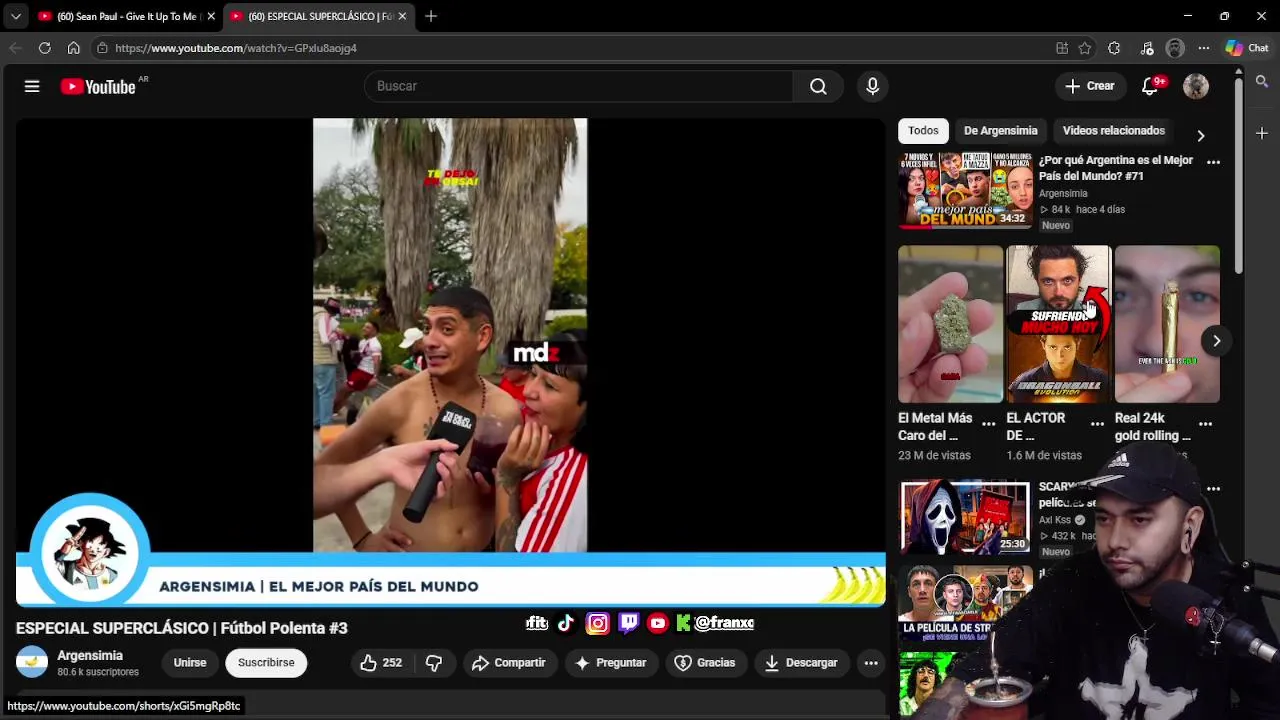Open the Real 24k gold rolling thumbnail
Image resolution: width=1280 pixels, height=720 pixels.
click(1166, 324)
